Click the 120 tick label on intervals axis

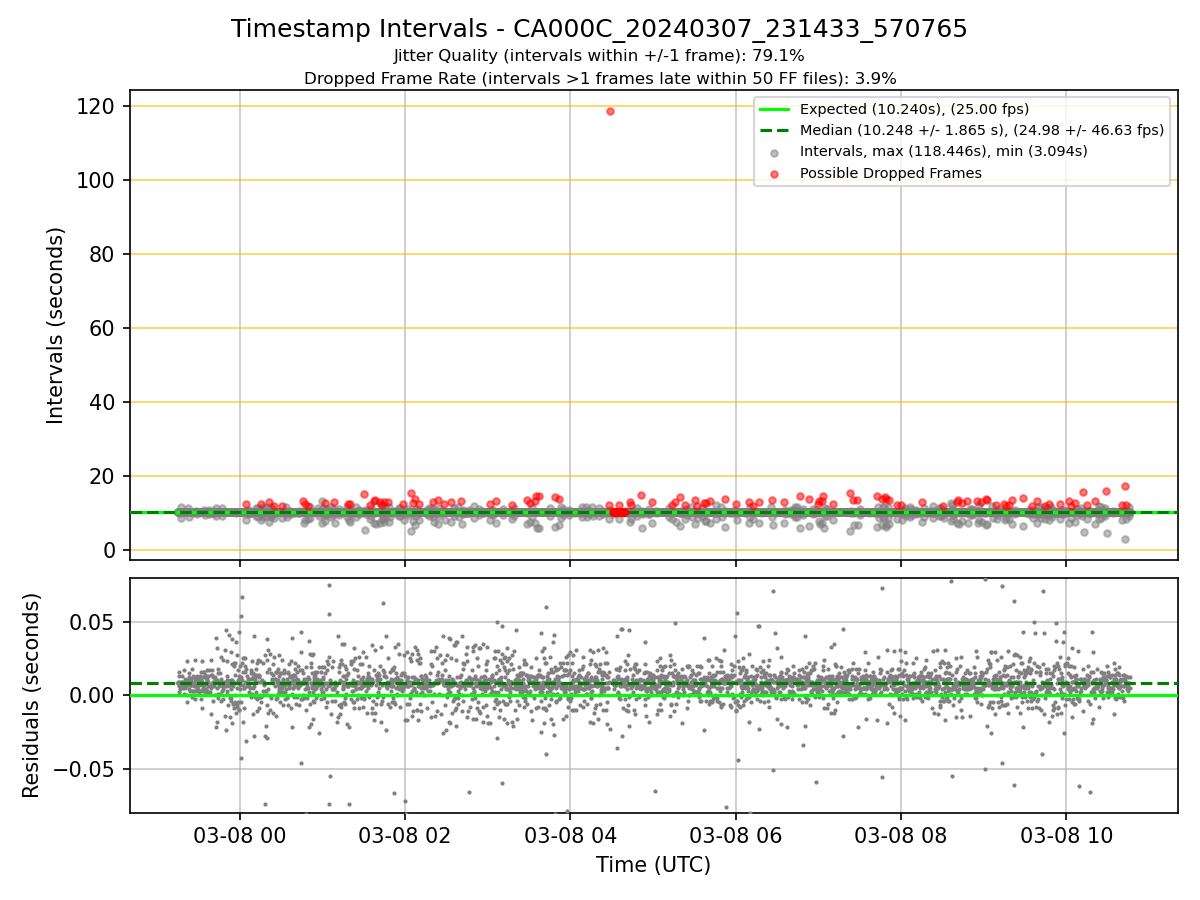coord(97,106)
